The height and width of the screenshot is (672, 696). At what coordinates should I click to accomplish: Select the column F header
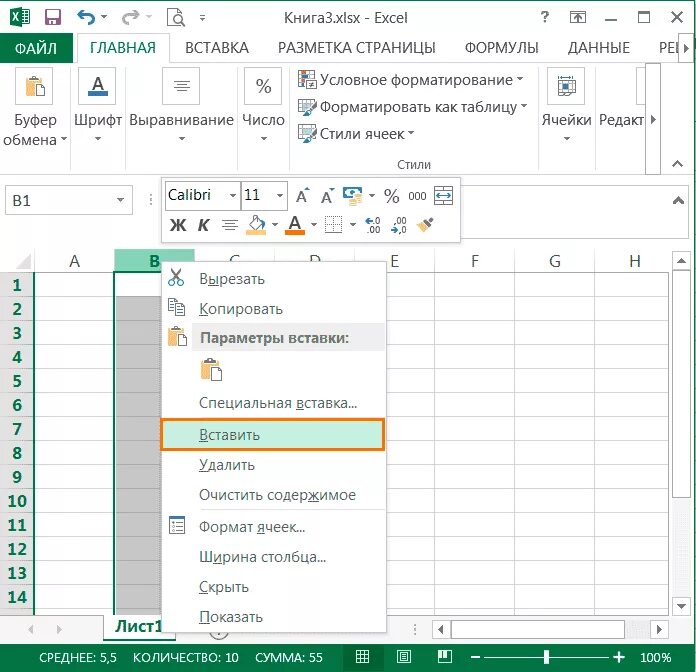(x=475, y=261)
